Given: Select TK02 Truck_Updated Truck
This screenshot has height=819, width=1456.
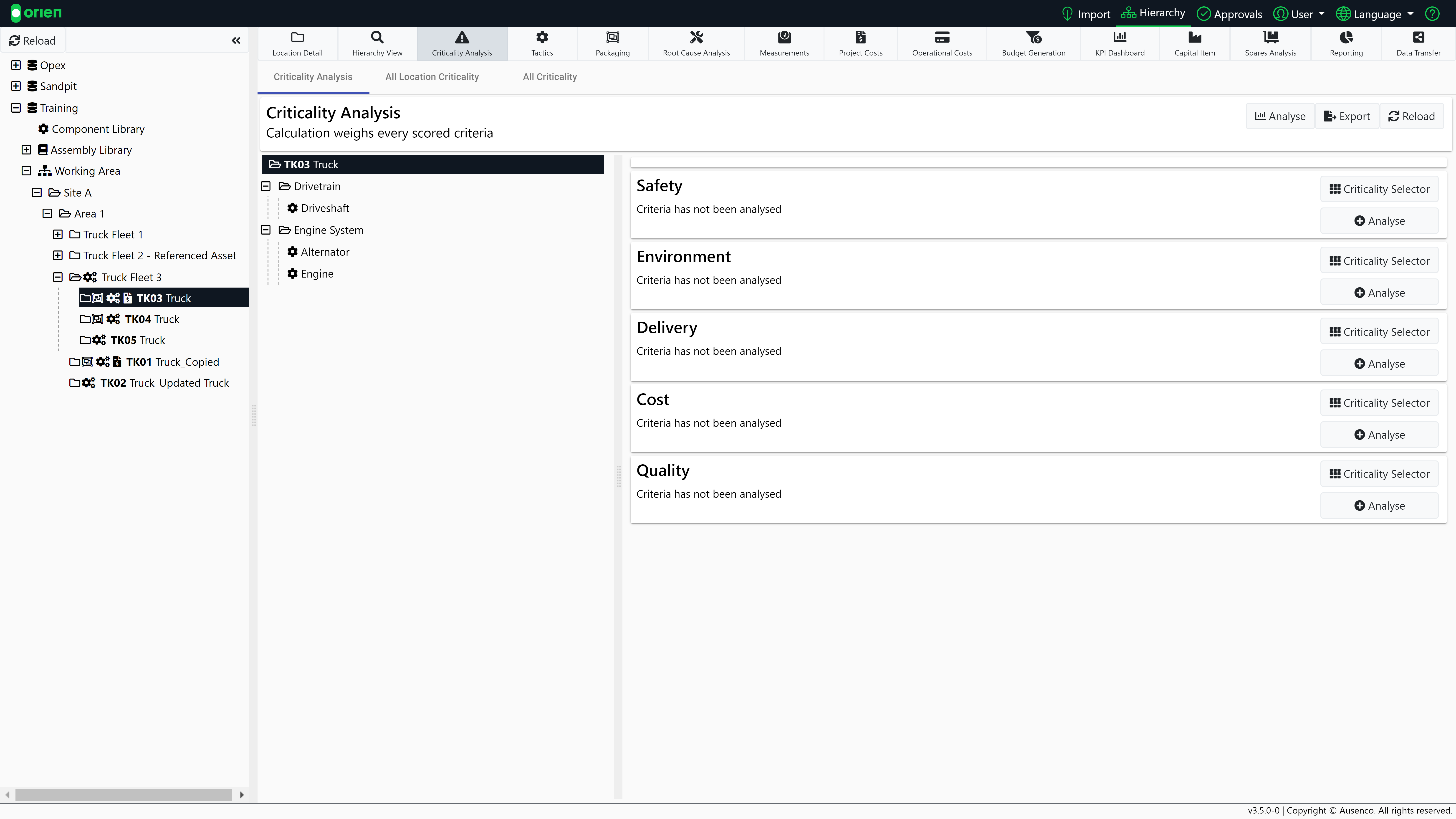Looking at the screenshot, I should (149, 383).
